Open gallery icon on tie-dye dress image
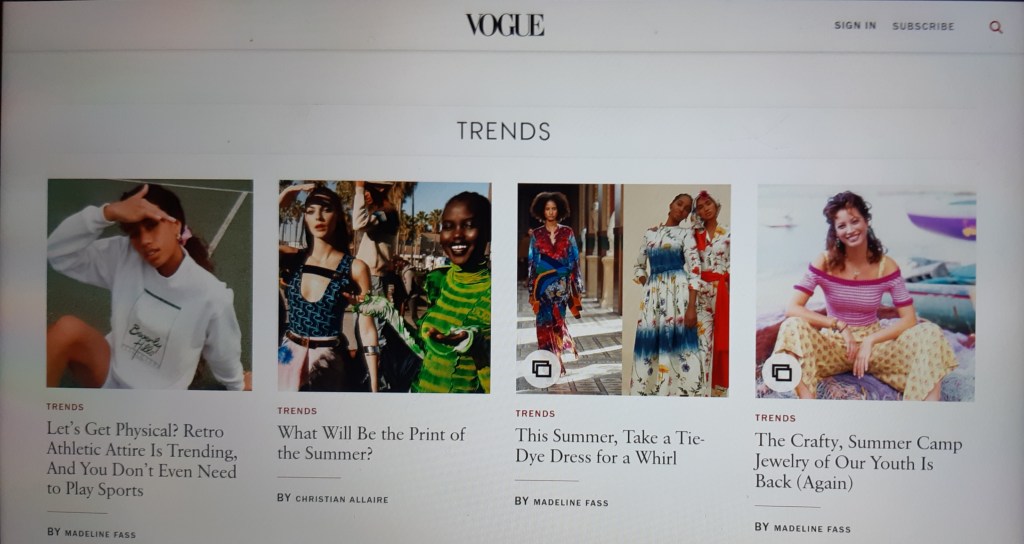The height and width of the screenshot is (544, 1024). [541, 369]
